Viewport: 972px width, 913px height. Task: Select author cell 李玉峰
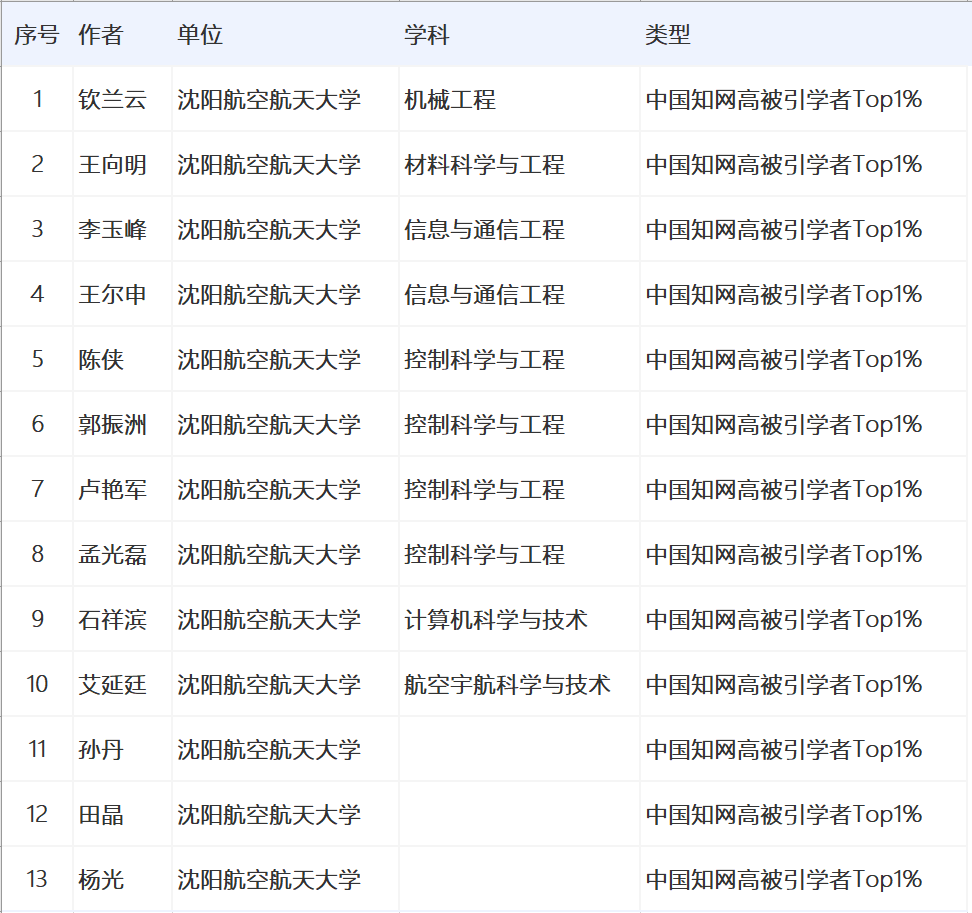(x=112, y=230)
